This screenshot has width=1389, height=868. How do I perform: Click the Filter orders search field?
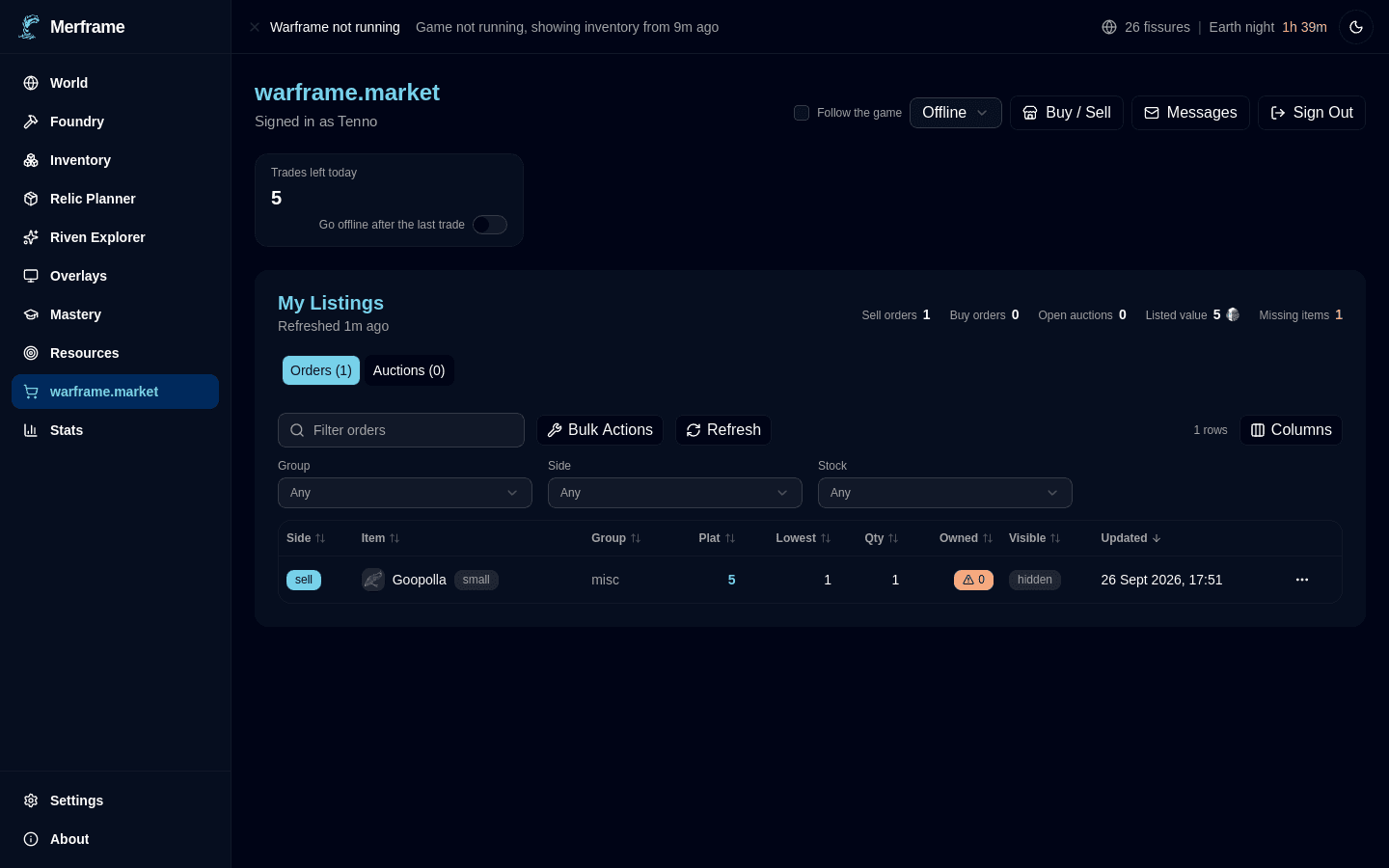click(x=401, y=430)
